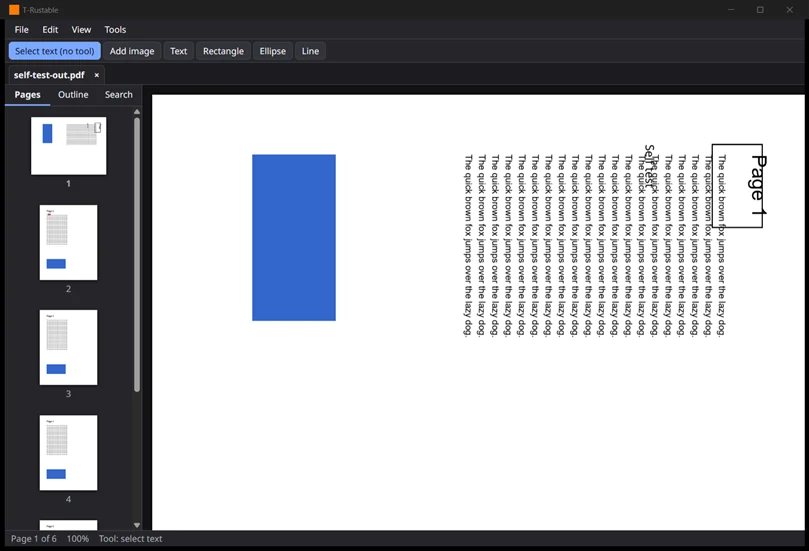809x551 pixels.
Task: Open the View menu
Action: pos(81,29)
